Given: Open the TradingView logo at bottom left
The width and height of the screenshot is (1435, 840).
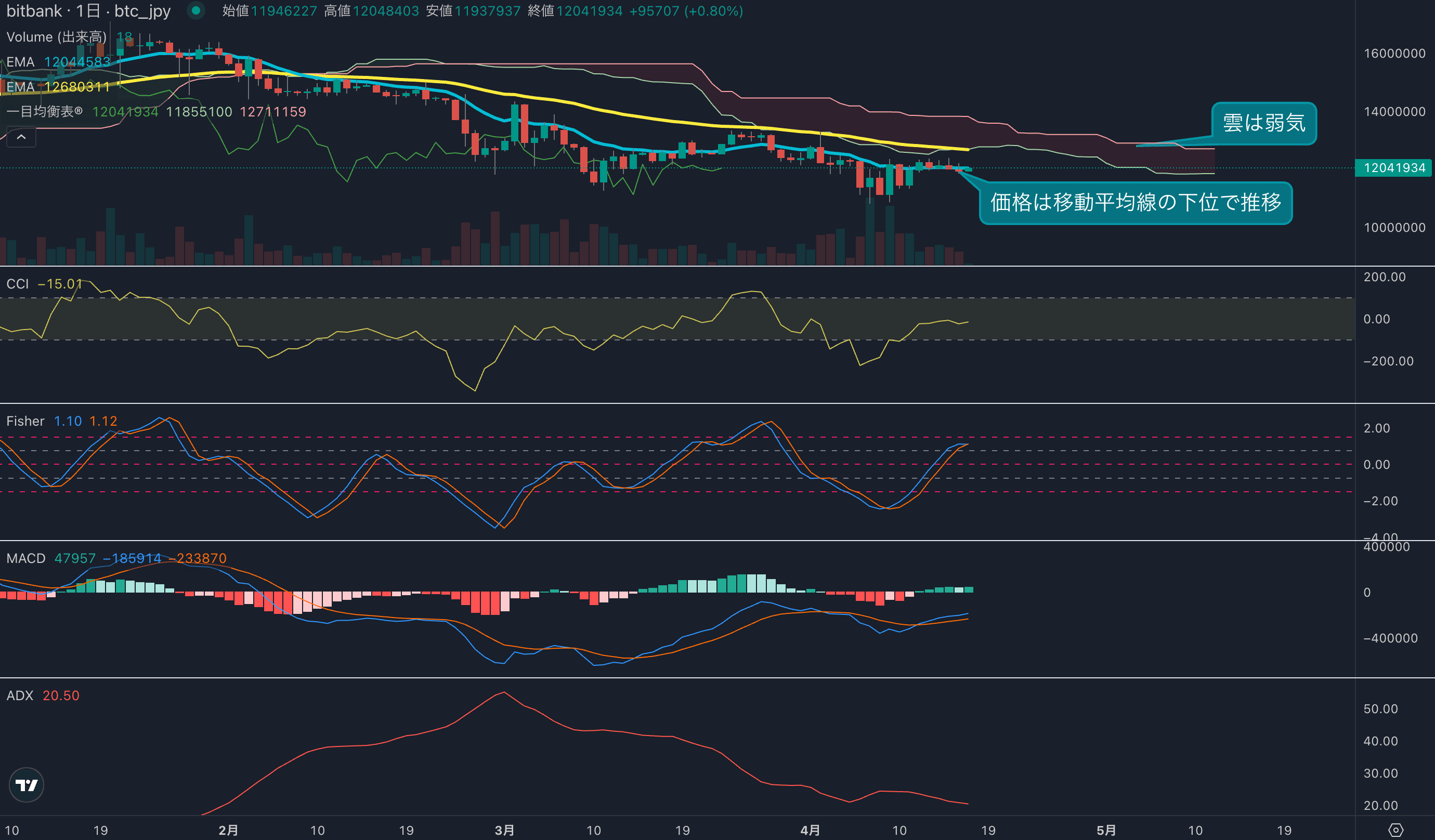Looking at the screenshot, I should click(x=26, y=785).
